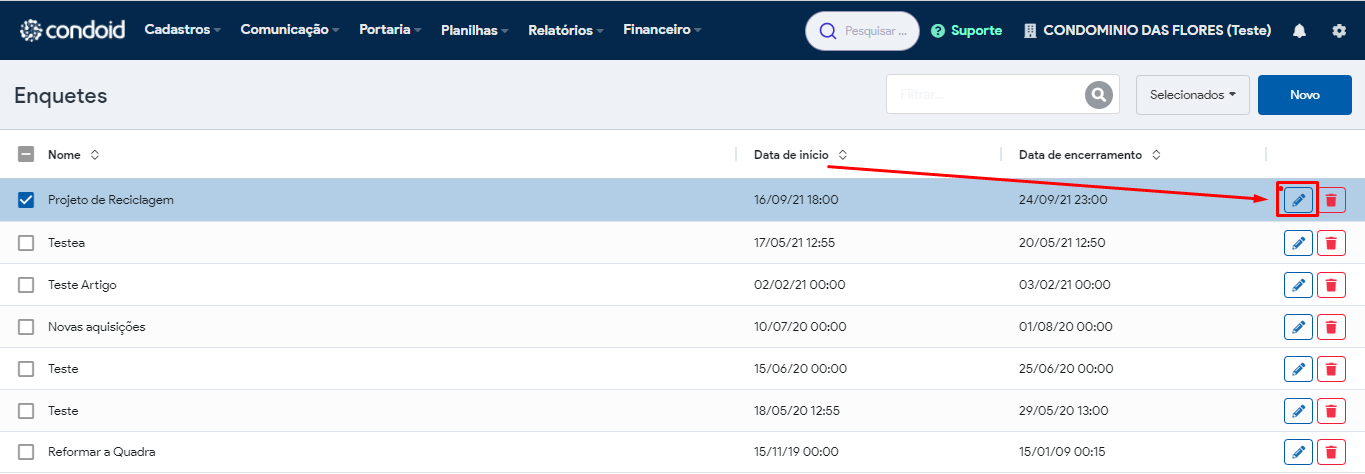Screen dimensions: 1365x474
Task: Uncheck the Projeto de Reciclagem checkbox
Action: (26, 200)
